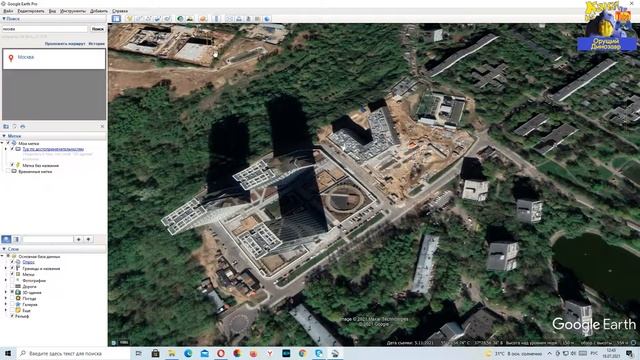Click the search input field containing москва
Screen dimensions: 640x360
tap(44, 29)
